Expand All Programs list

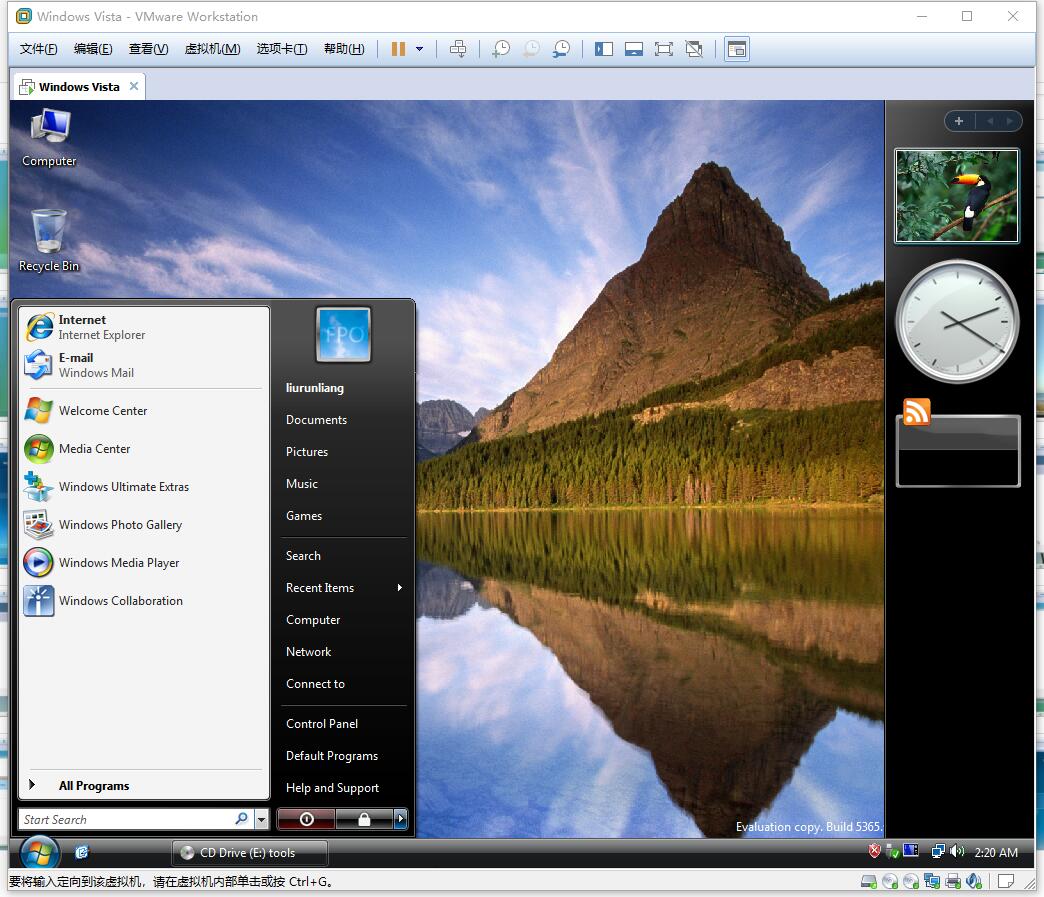click(x=145, y=786)
